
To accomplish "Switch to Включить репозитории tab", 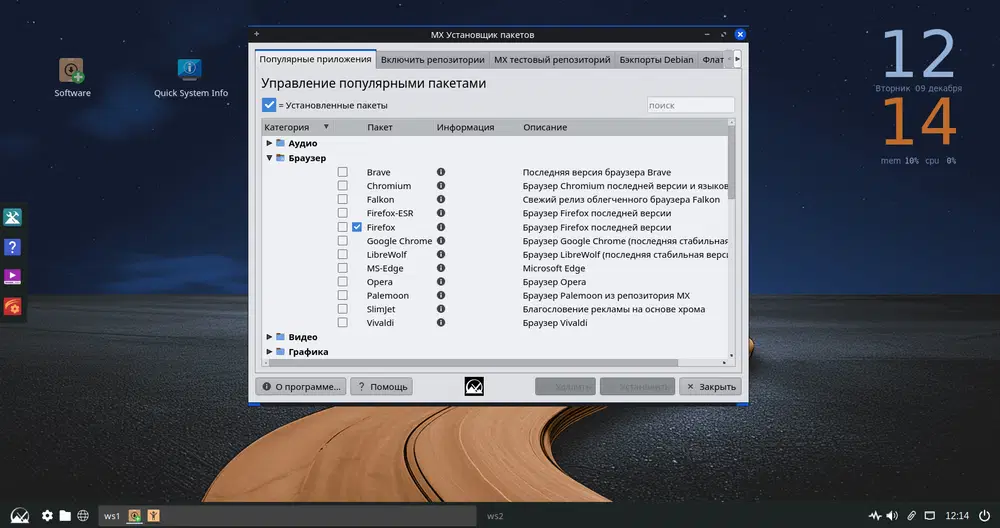I will point(432,60).
